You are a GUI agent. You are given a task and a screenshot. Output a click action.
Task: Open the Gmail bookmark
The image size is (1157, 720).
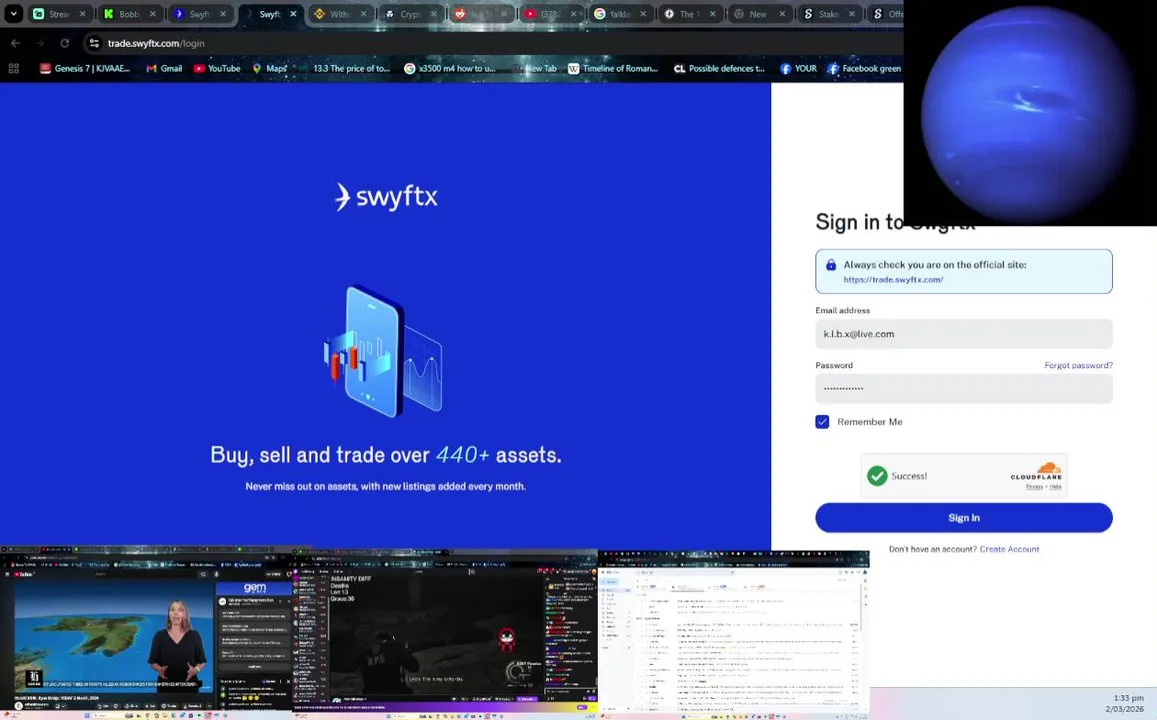click(164, 69)
